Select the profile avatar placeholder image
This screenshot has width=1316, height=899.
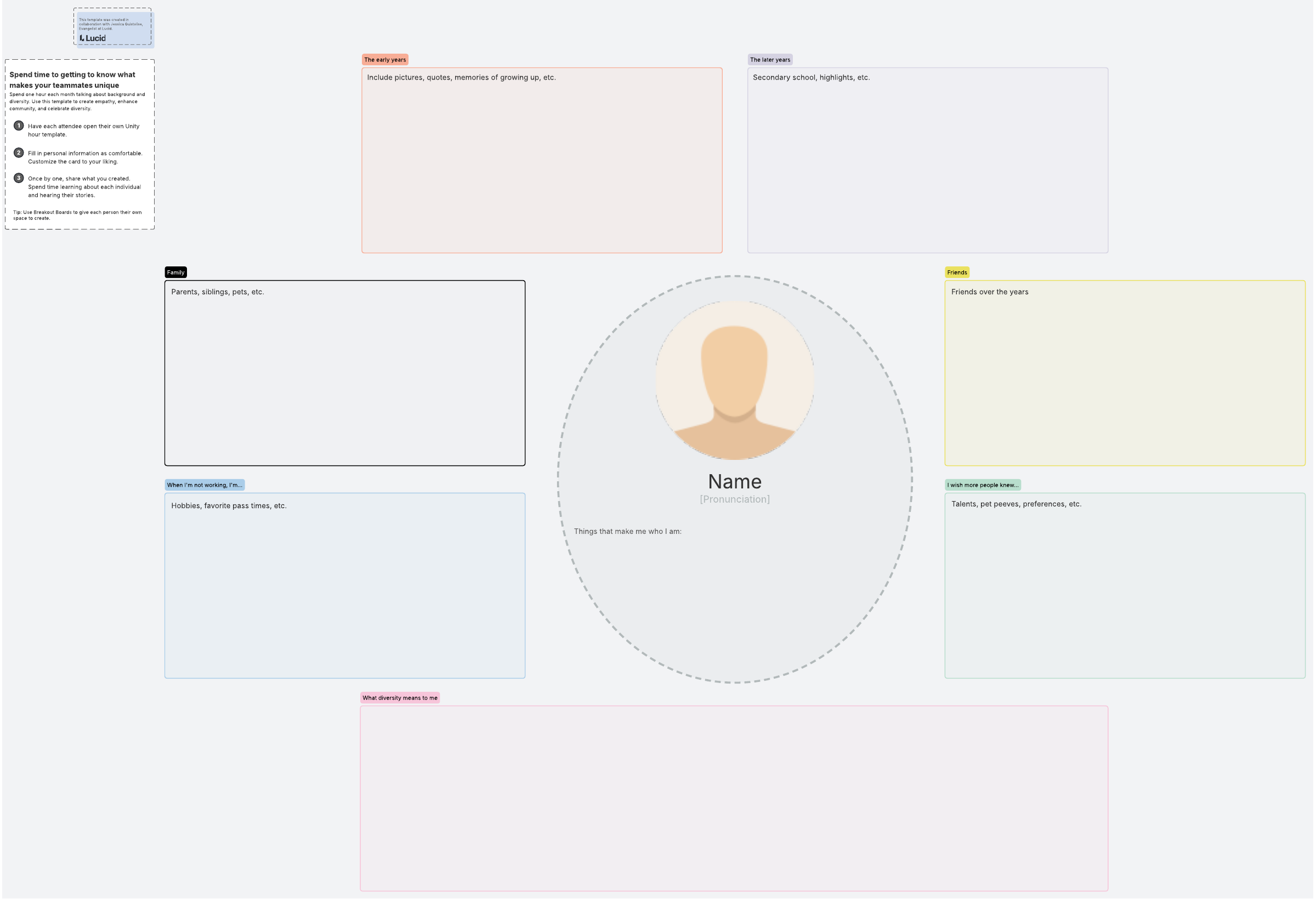click(x=734, y=380)
